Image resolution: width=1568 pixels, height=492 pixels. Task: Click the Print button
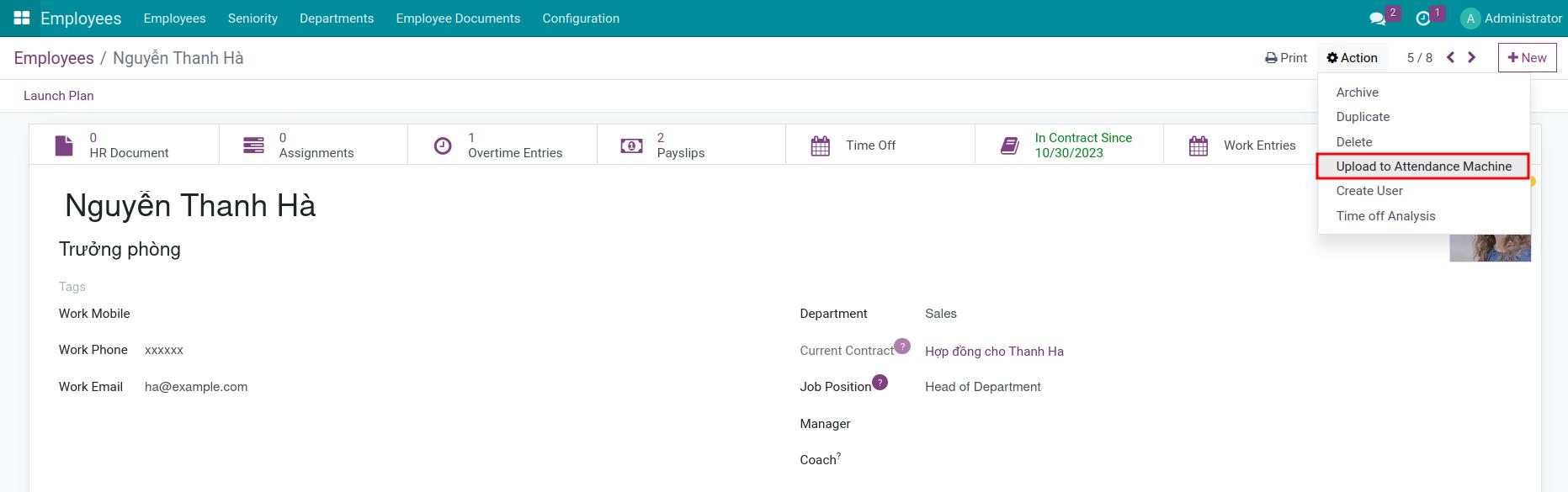point(1286,58)
